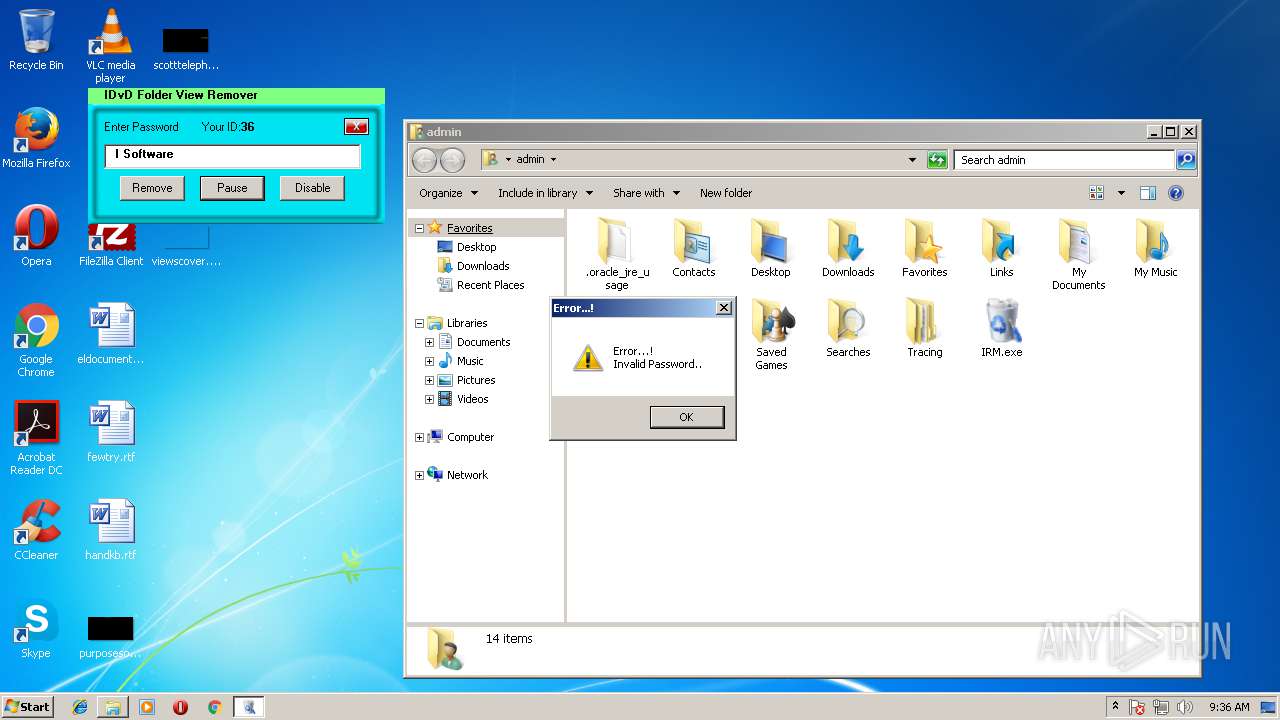Open the Opera desktop shortcut
The width and height of the screenshot is (1280, 720).
(x=36, y=236)
